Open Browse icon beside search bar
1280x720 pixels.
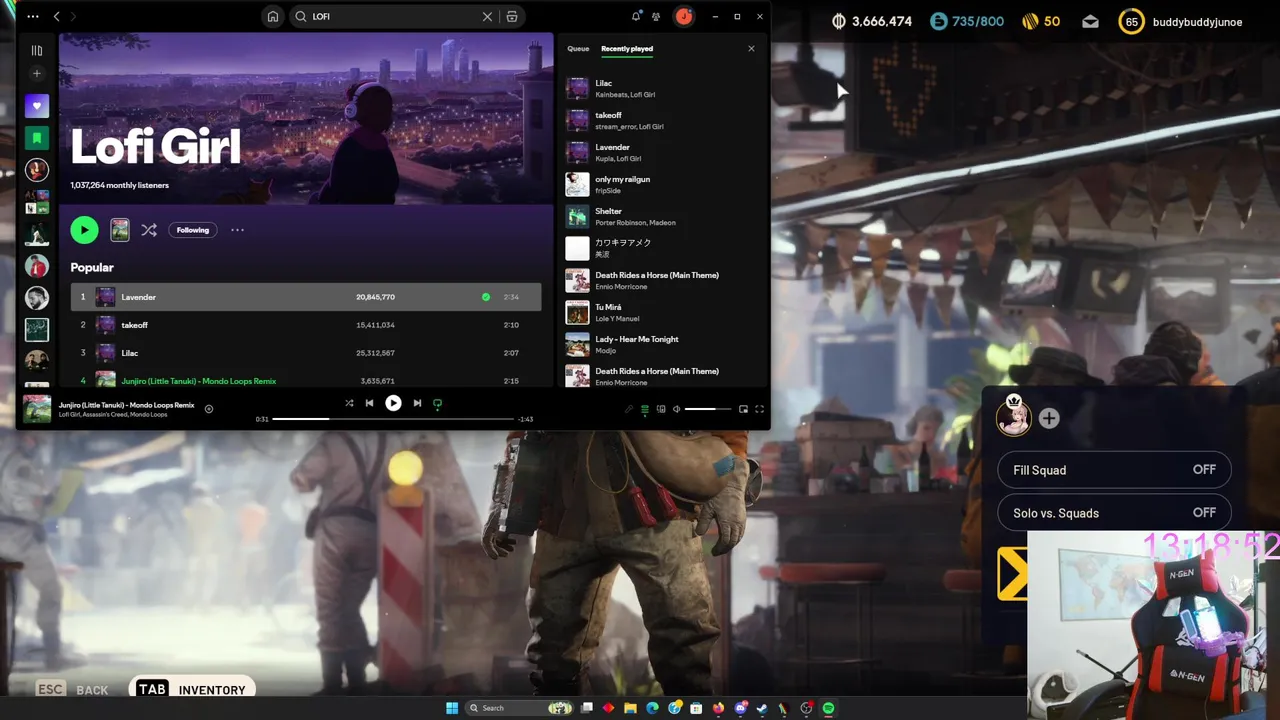tap(512, 17)
